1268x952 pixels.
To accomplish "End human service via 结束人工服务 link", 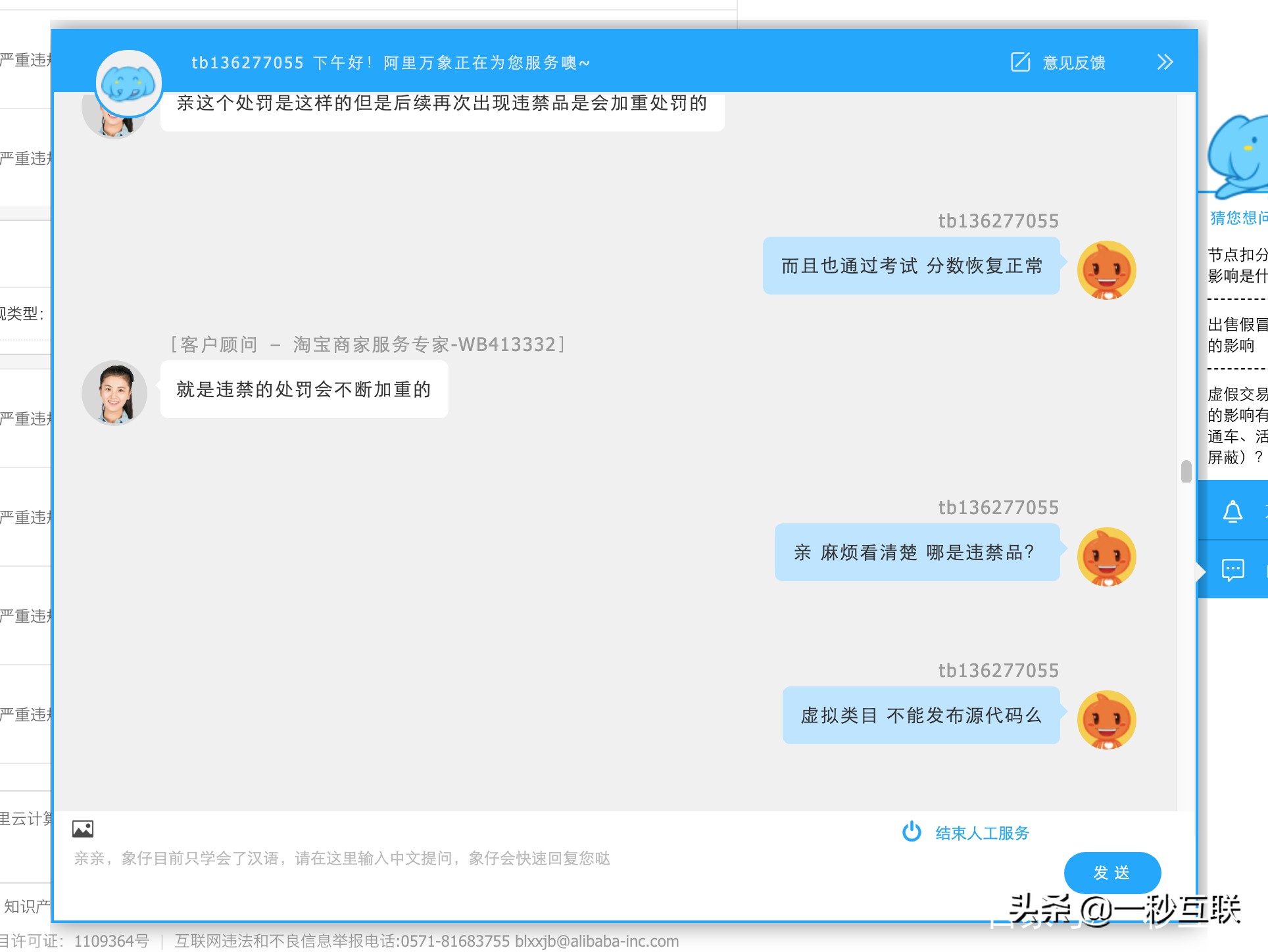I will [x=981, y=832].
